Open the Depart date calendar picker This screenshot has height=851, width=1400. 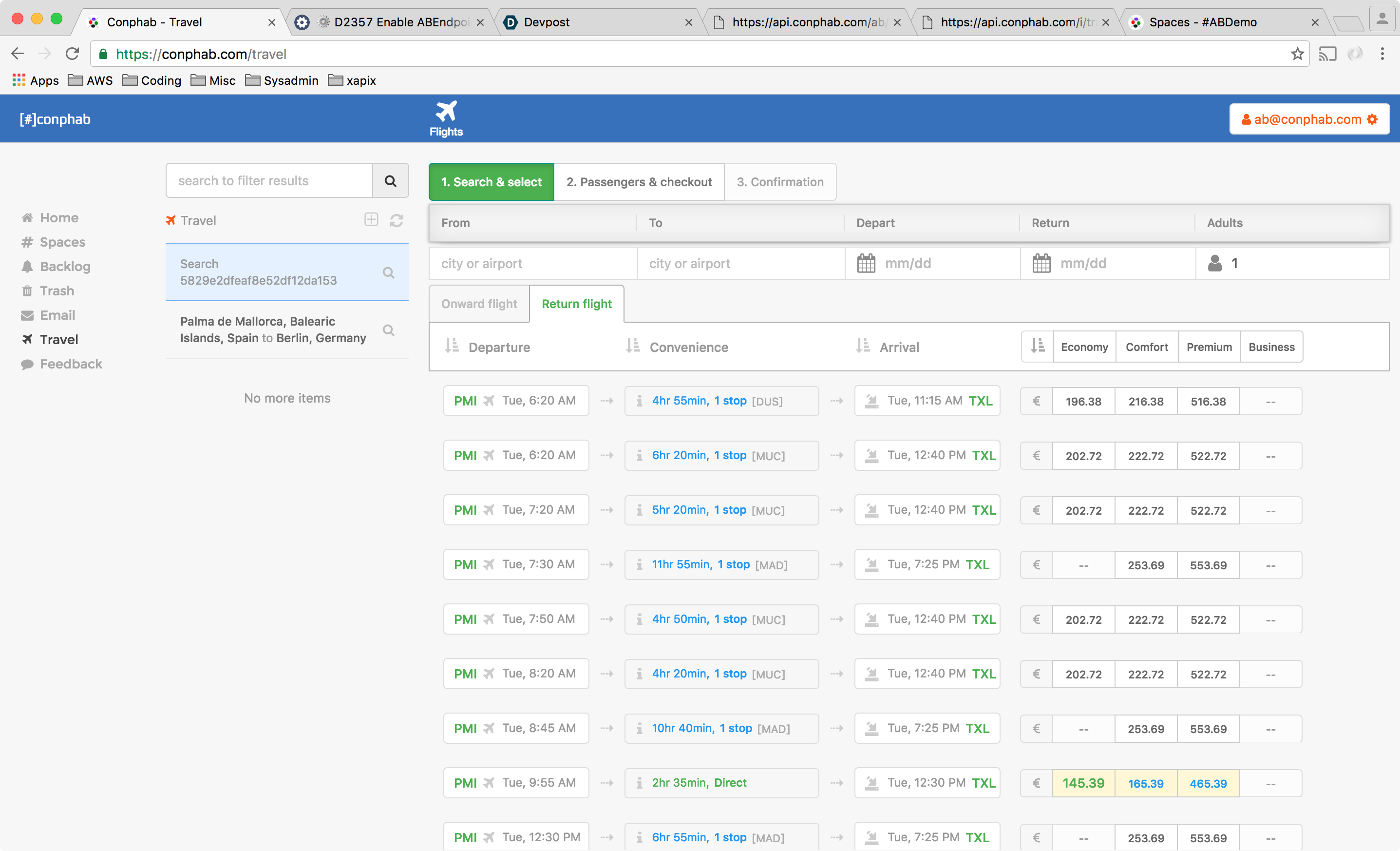click(866, 263)
